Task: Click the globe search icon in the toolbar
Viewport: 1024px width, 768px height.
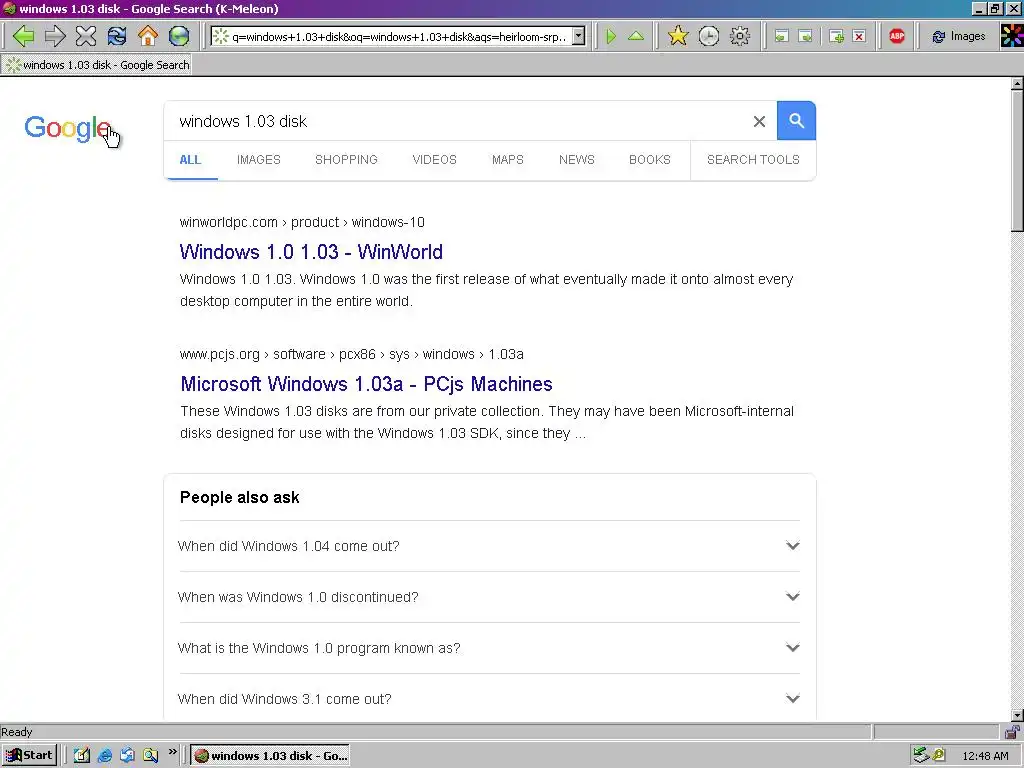Action: pyautogui.click(x=179, y=36)
